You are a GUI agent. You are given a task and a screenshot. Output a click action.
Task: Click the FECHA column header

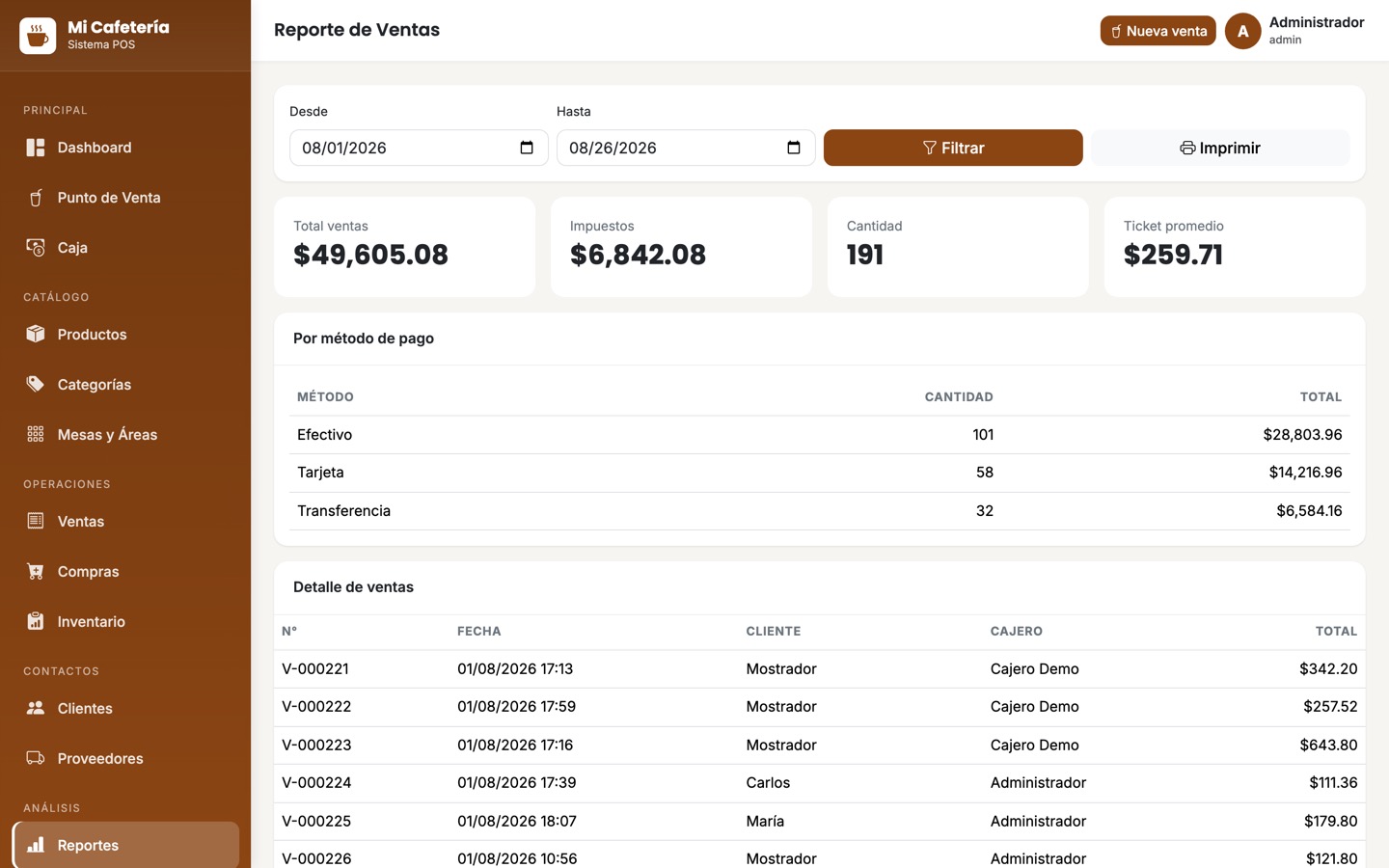(479, 632)
